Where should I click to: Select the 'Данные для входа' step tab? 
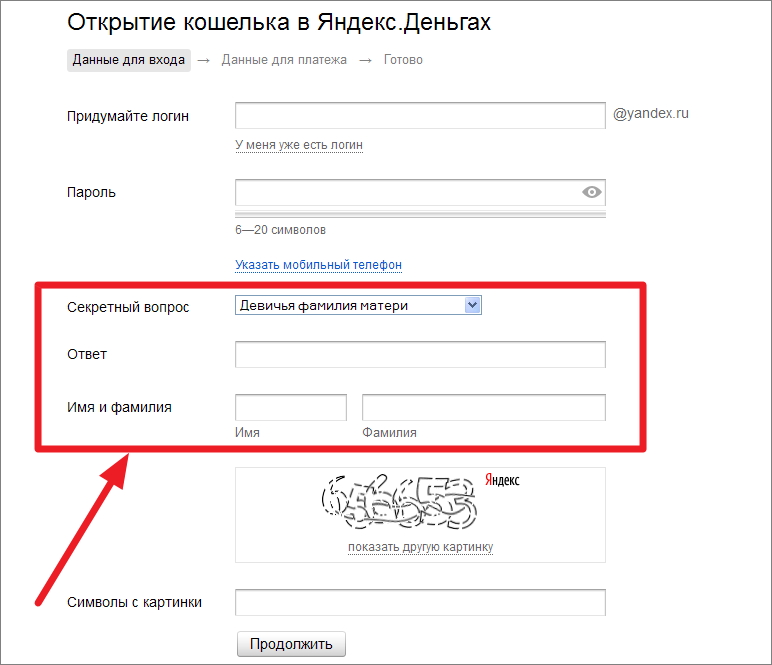pyautogui.click(x=129, y=60)
